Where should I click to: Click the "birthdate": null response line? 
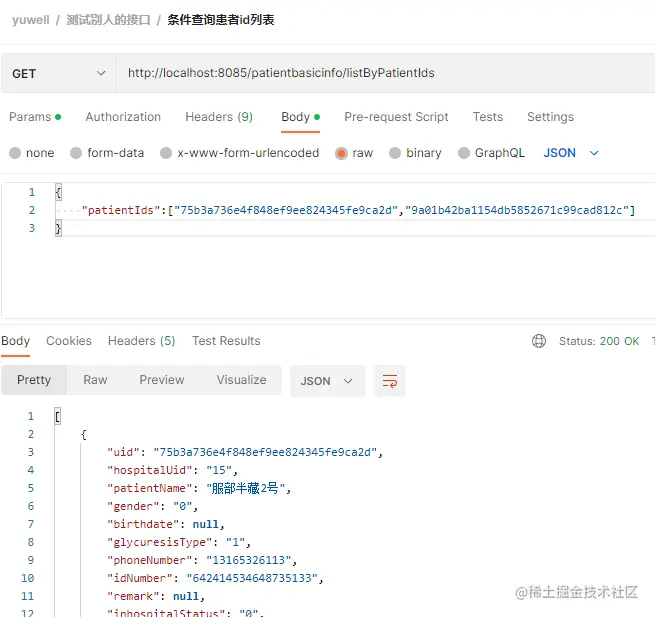coord(166,524)
